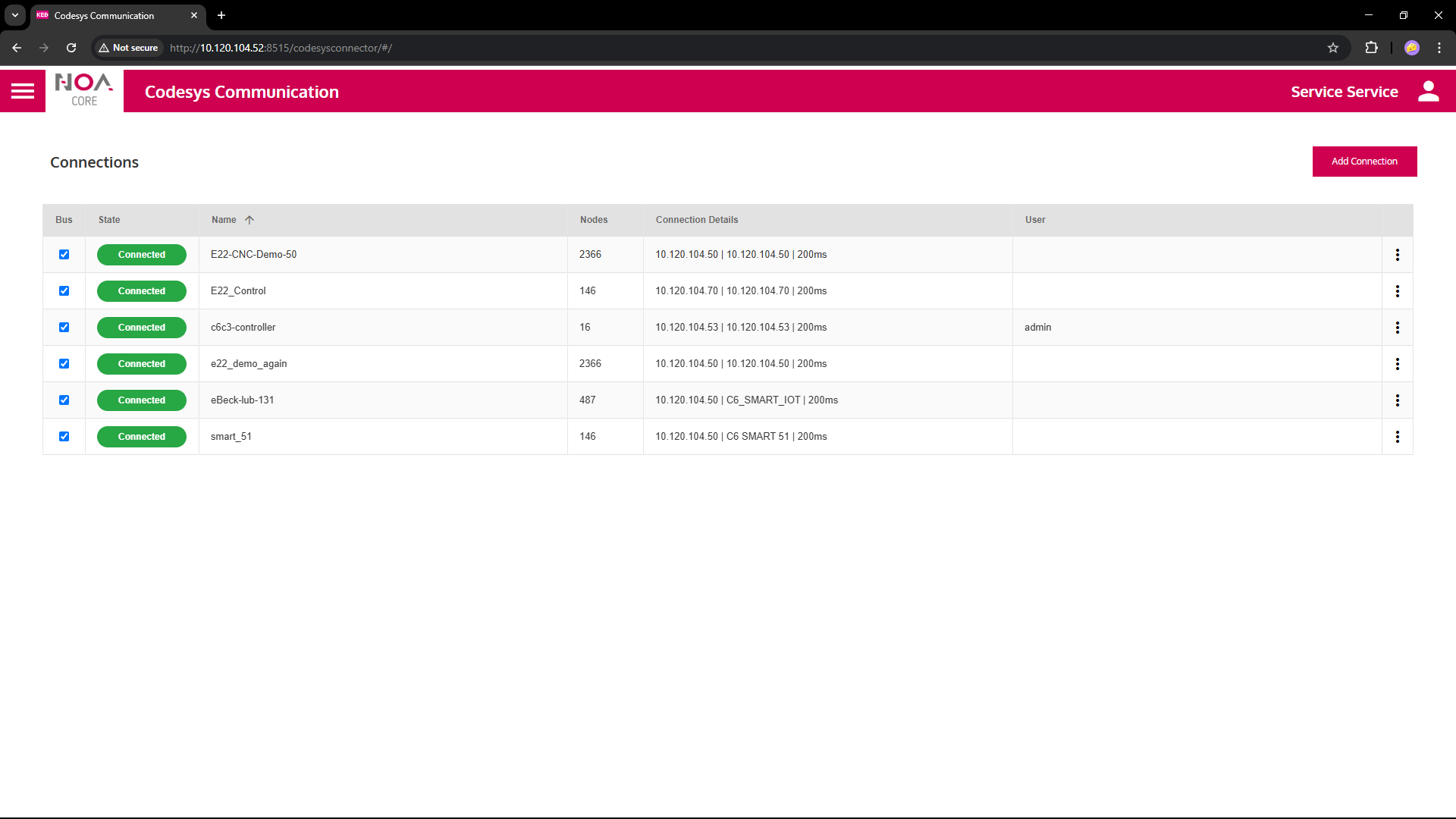Click the Add Connection button
This screenshot has width=1456, height=819.
click(1363, 162)
